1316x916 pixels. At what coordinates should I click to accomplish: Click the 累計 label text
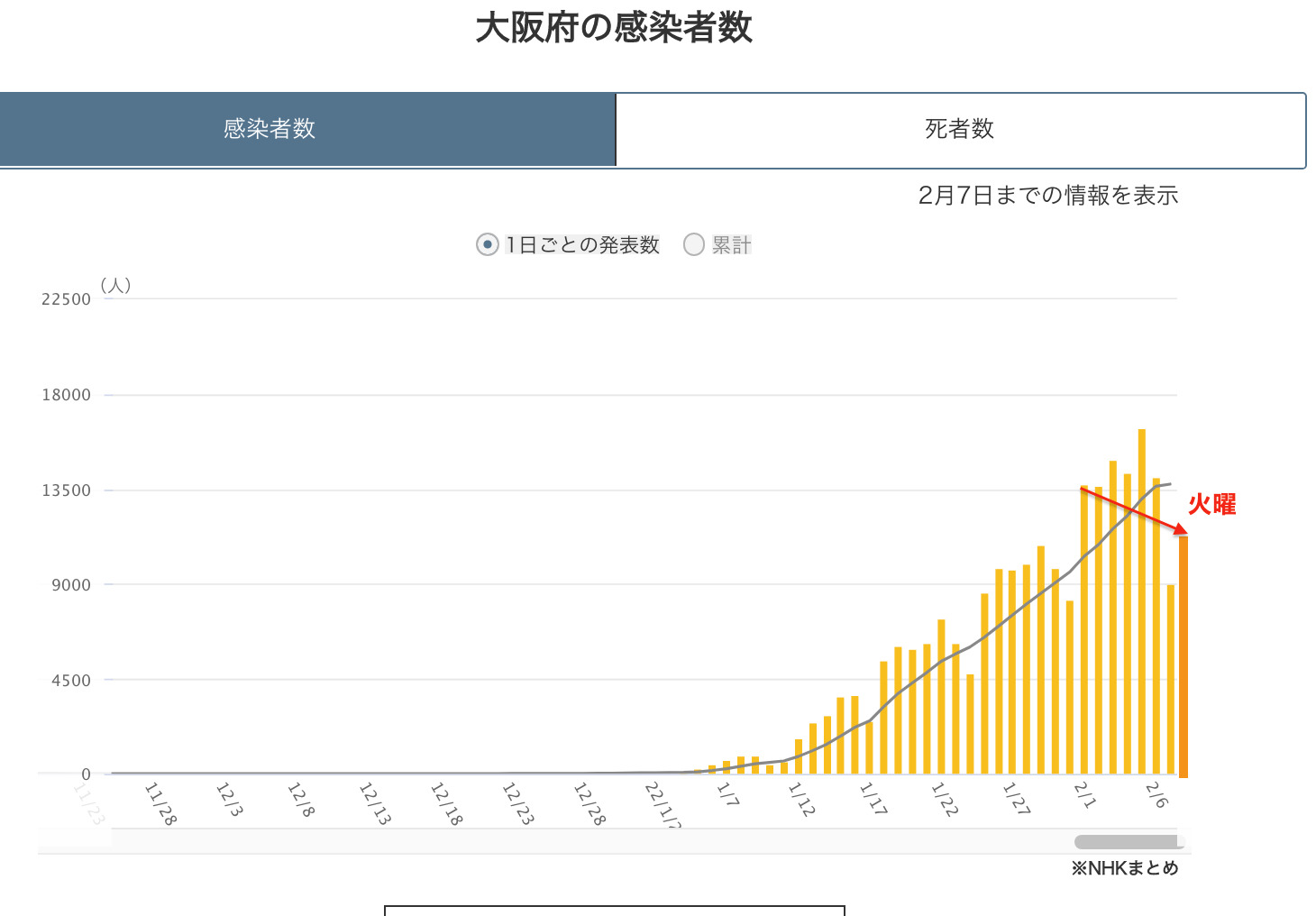(x=731, y=245)
